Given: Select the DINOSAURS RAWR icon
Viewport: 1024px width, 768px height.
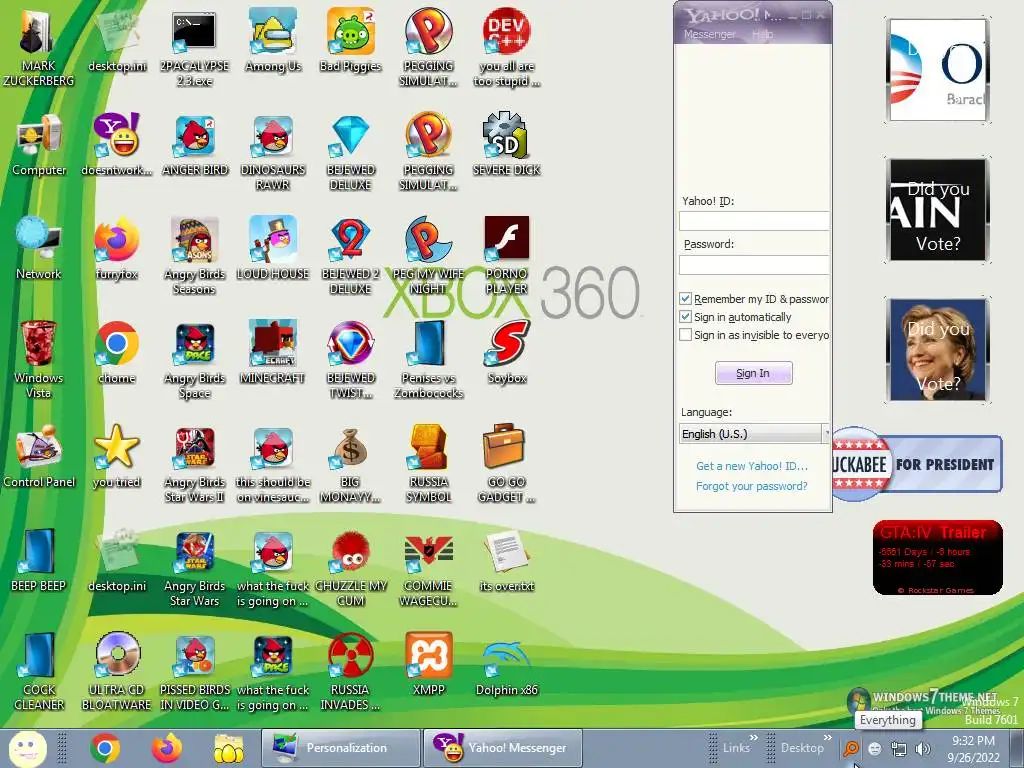Looking at the screenshot, I should [x=273, y=152].
